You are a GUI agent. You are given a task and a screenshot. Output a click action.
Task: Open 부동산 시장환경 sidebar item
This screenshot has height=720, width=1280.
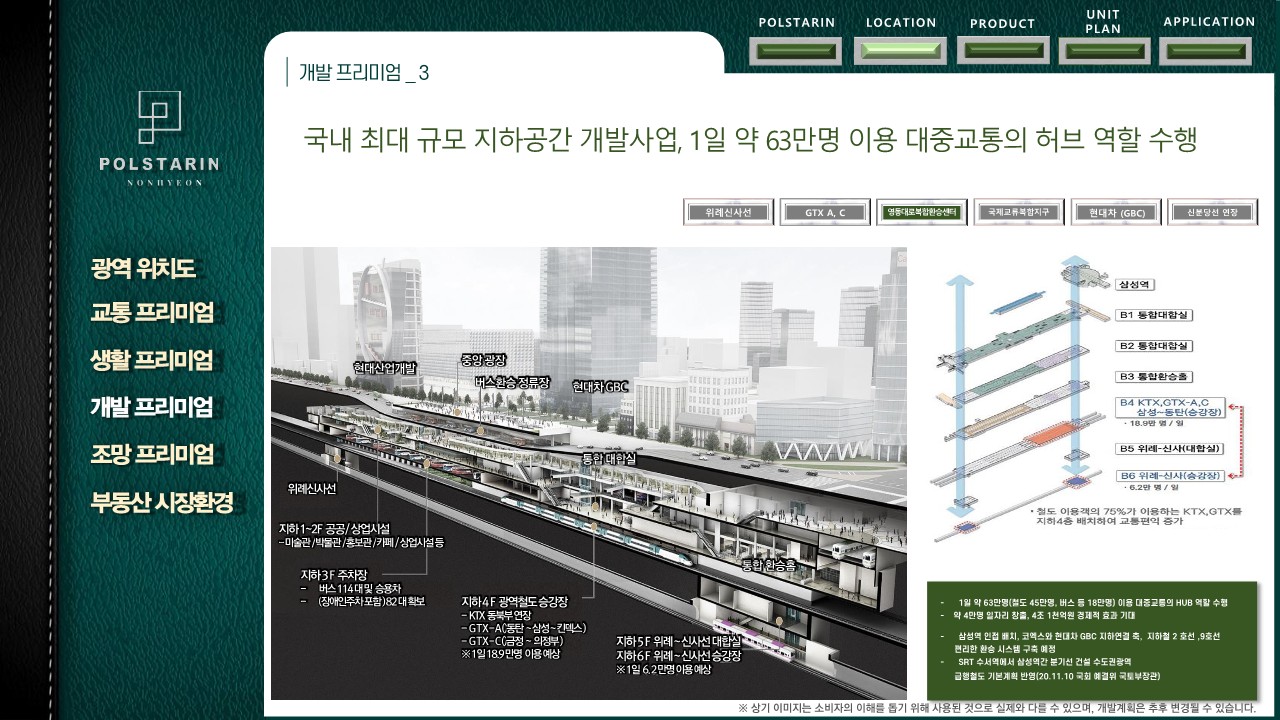(x=162, y=501)
